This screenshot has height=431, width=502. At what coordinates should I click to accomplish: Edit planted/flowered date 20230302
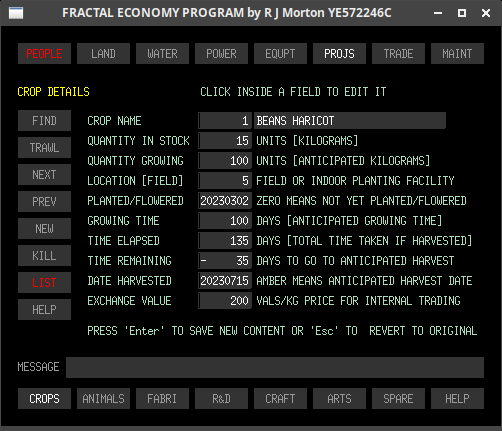(x=225, y=201)
